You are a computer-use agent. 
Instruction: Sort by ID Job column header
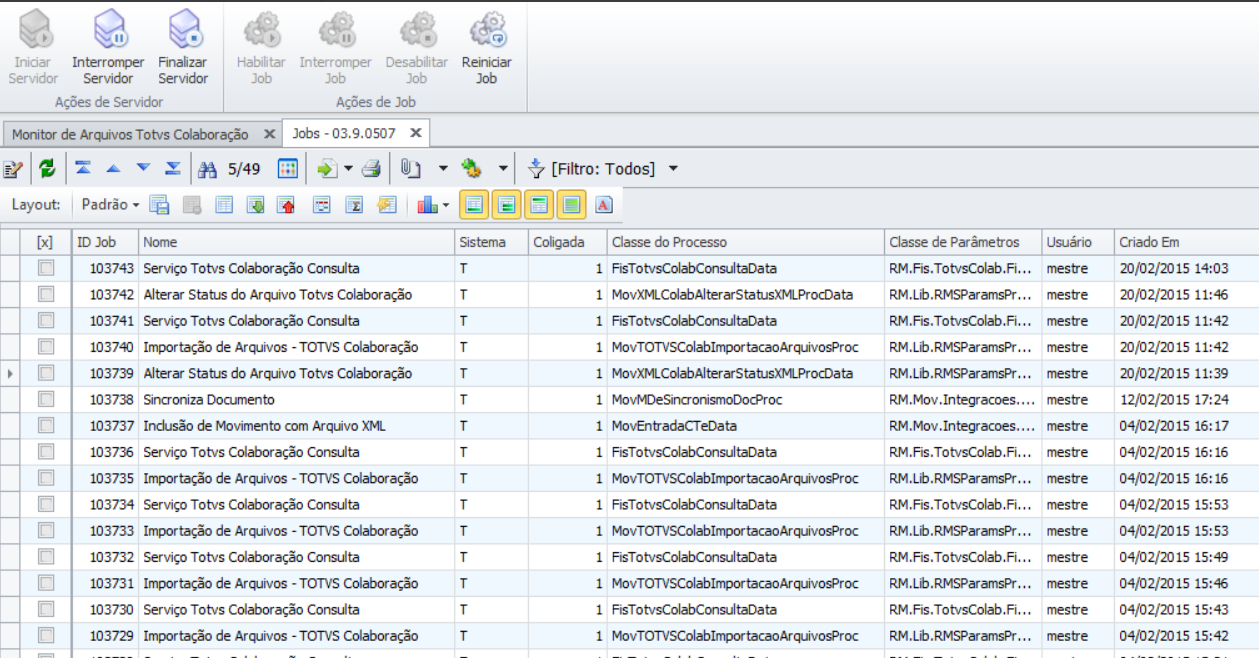point(105,242)
